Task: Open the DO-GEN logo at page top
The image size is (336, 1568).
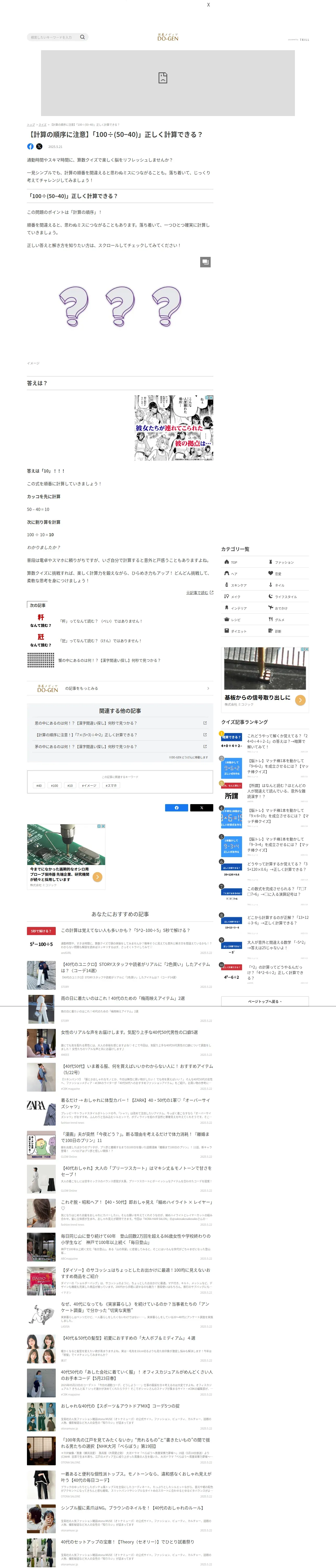Action: tap(168, 37)
